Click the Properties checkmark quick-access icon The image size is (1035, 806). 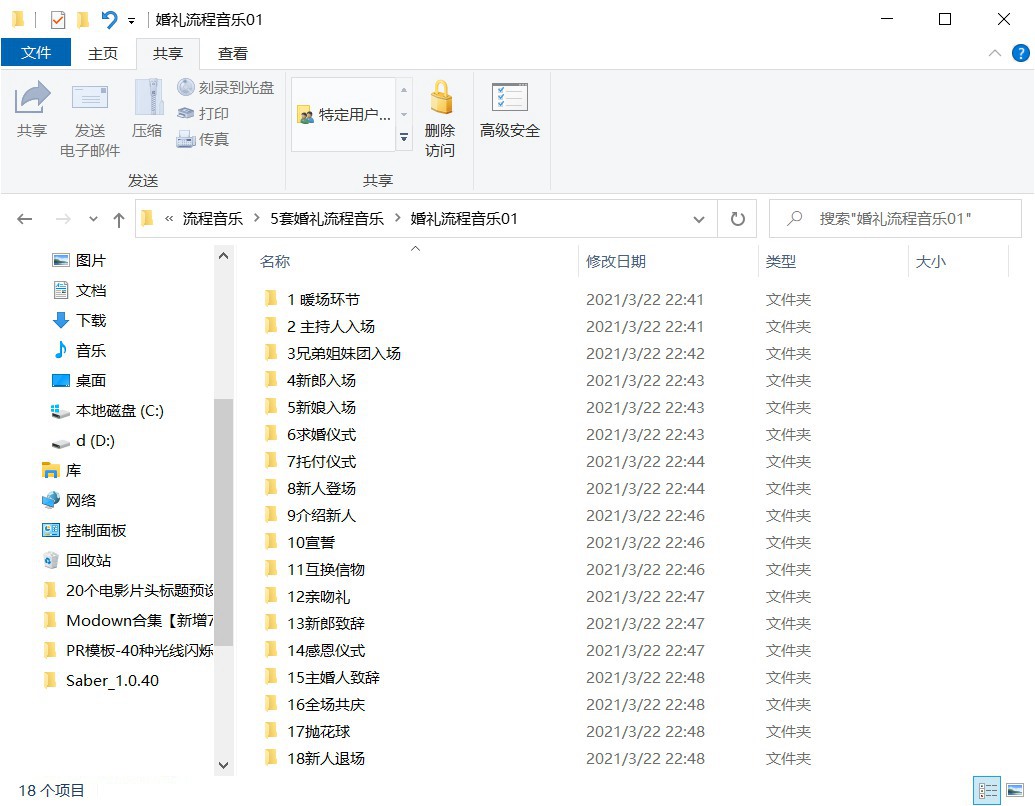click(x=58, y=20)
